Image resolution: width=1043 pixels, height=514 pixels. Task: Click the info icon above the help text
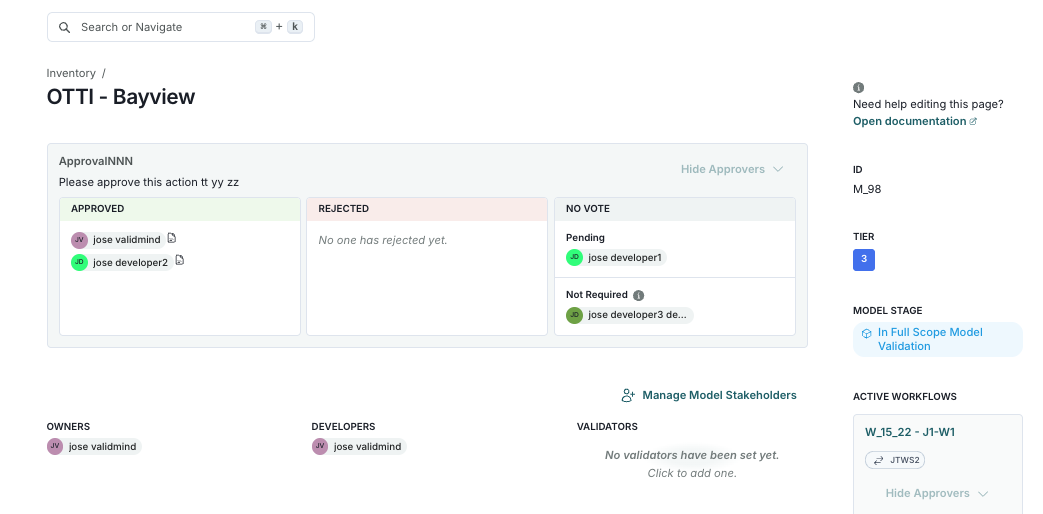pyautogui.click(x=858, y=88)
